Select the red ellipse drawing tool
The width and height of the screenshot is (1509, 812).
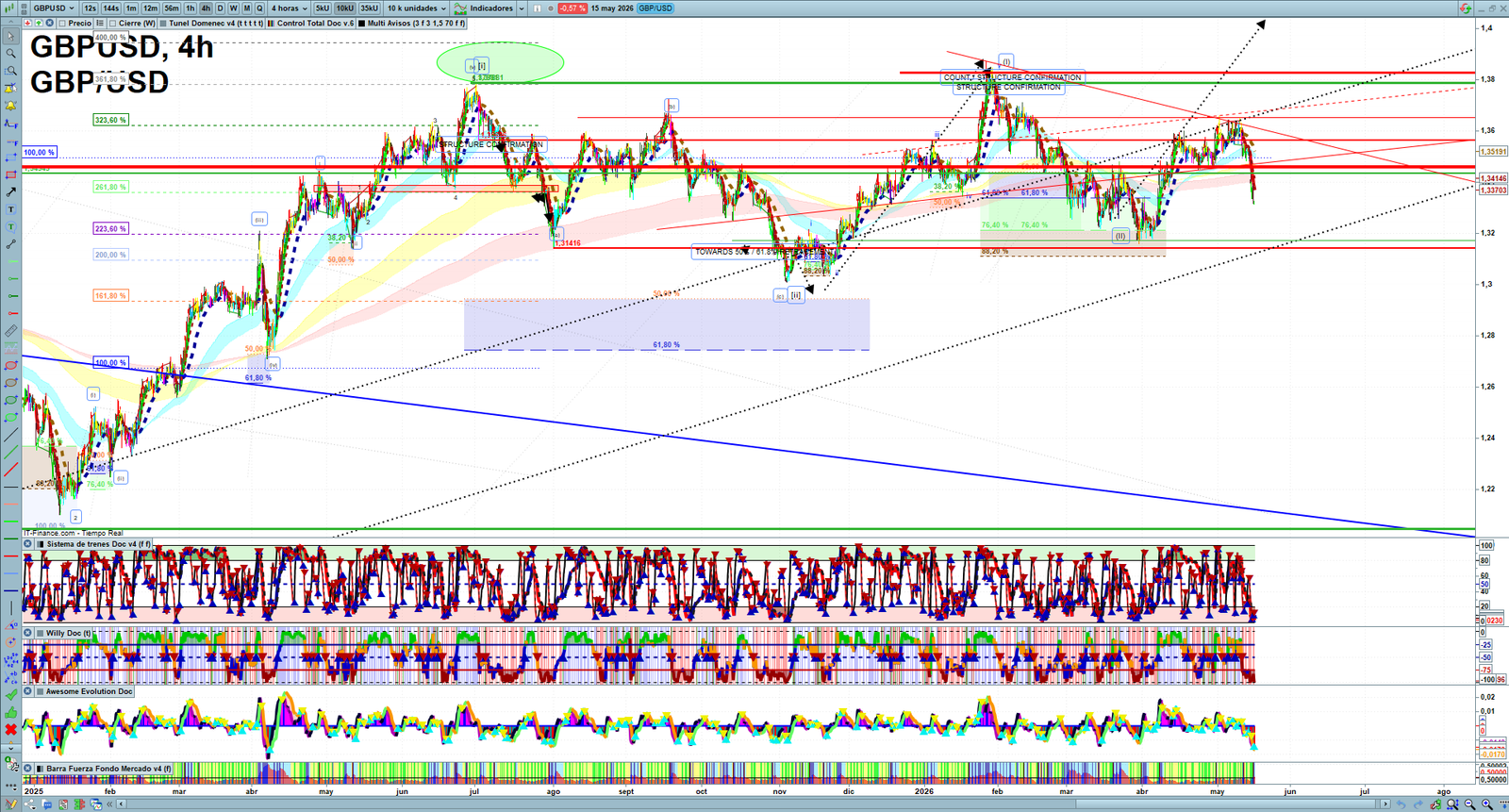(x=11, y=366)
